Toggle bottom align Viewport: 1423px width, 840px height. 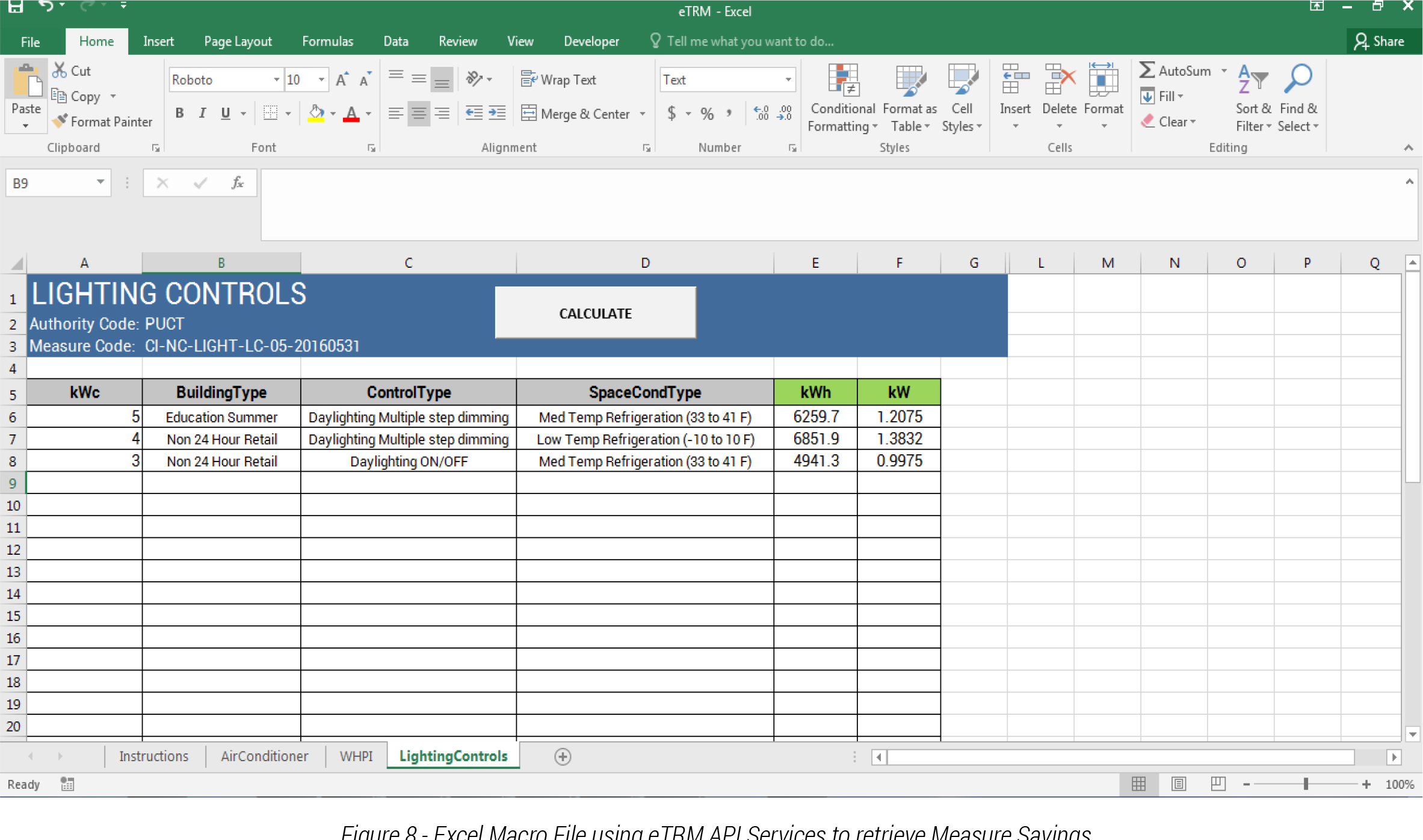point(442,79)
